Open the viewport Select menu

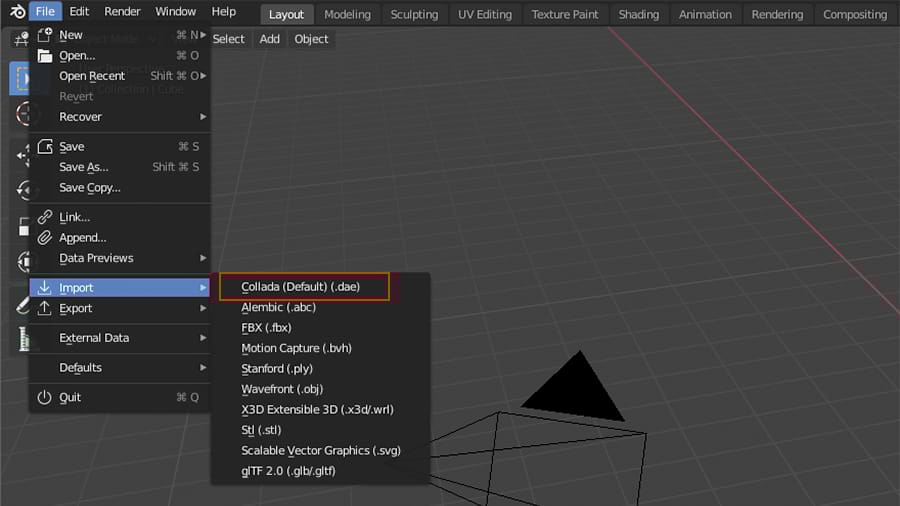coord(228,39)
